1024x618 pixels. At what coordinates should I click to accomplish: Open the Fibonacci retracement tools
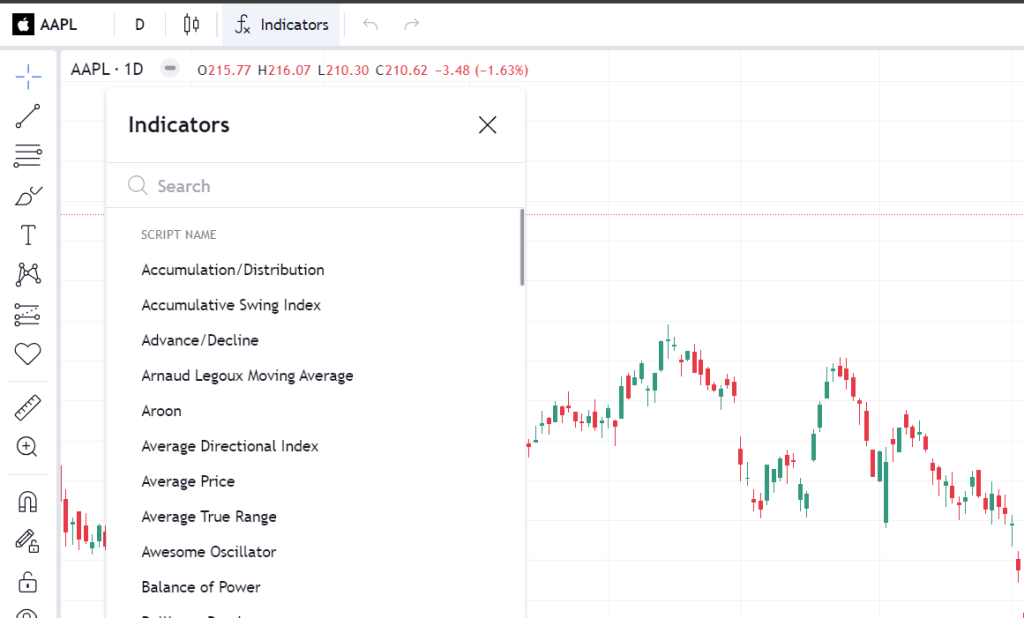point(28,155)
